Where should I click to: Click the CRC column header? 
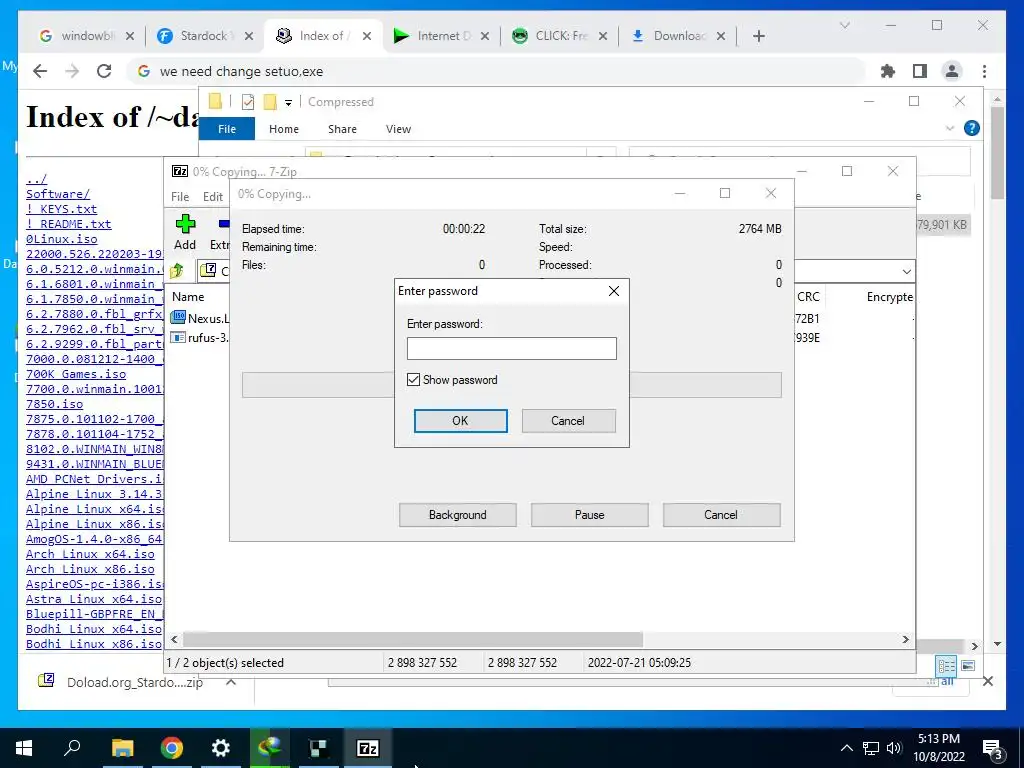pos(808,296)
